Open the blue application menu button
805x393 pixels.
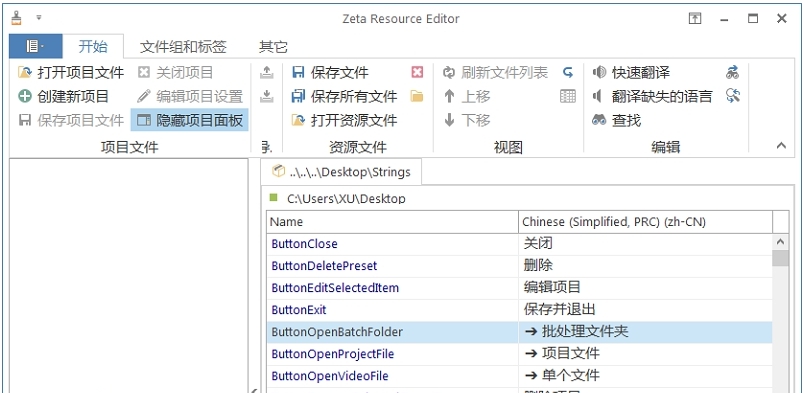pos(35,46)
